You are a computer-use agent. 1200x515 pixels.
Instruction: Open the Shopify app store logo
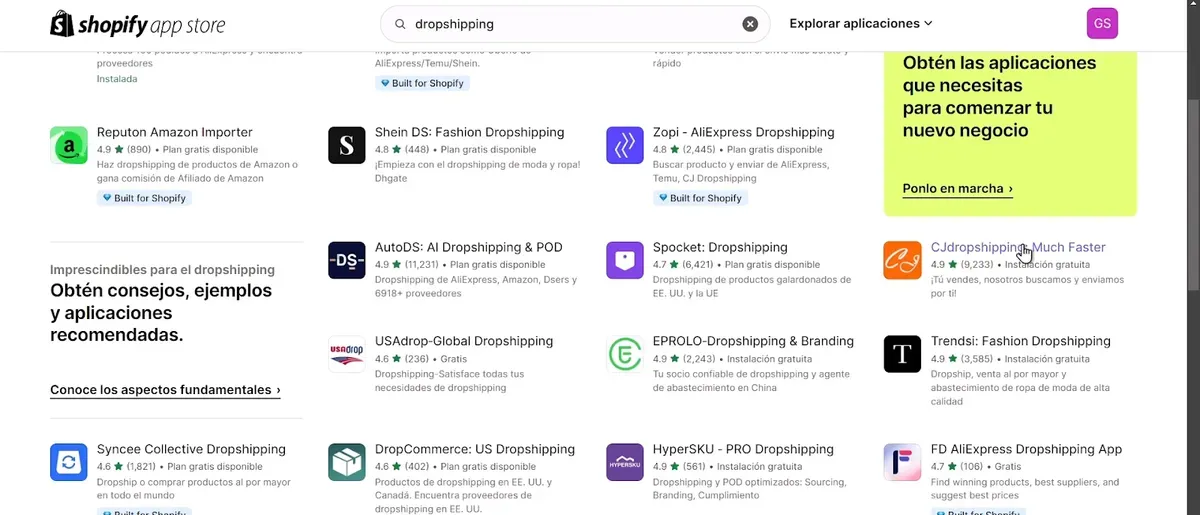[138, 24]
